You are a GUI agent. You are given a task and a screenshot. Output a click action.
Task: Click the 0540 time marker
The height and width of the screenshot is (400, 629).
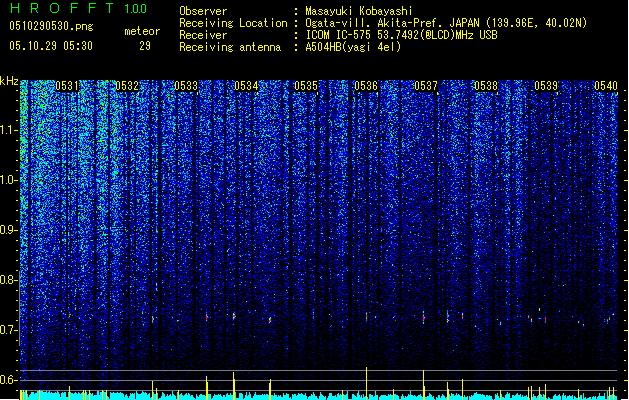coord(606,86)
